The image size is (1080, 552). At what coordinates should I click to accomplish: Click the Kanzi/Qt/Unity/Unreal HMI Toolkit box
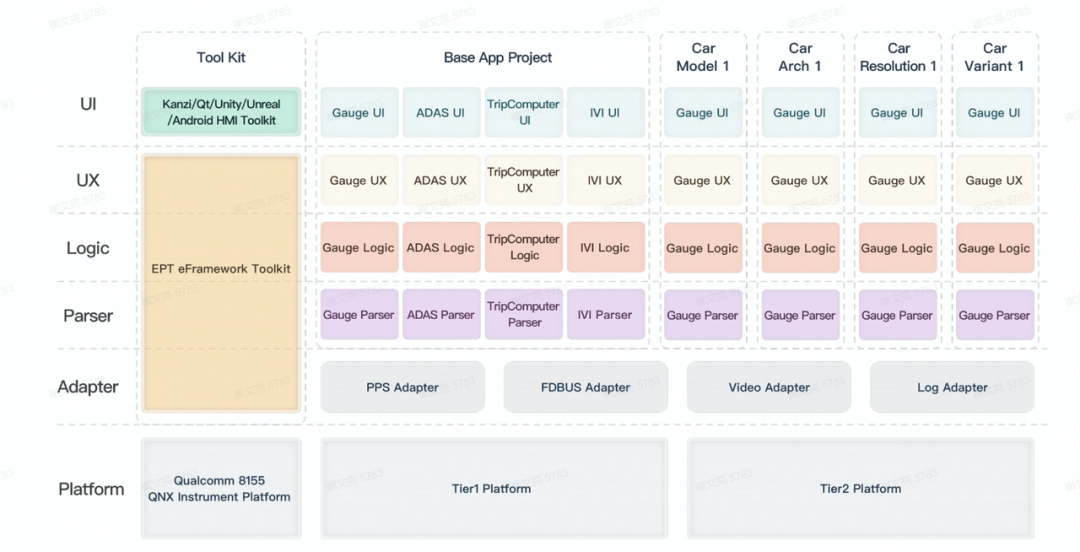click(x=220, y=112)
